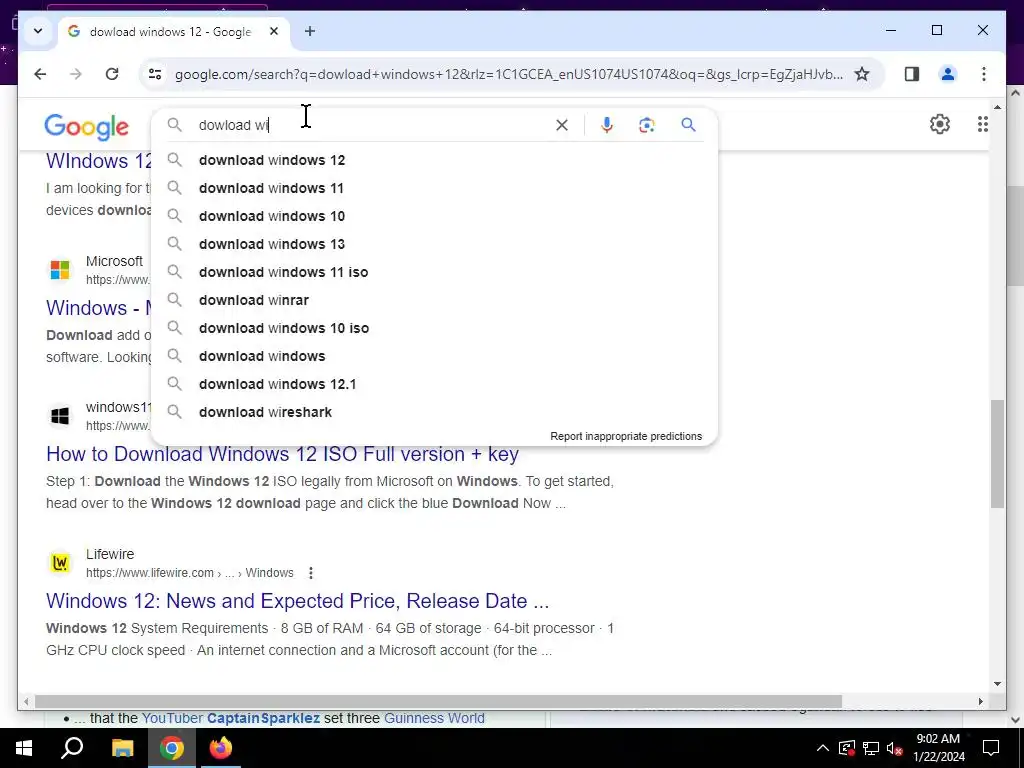Click the browser address bar URL
Viewport: 1024px width, 768px height.
point(508,74)
